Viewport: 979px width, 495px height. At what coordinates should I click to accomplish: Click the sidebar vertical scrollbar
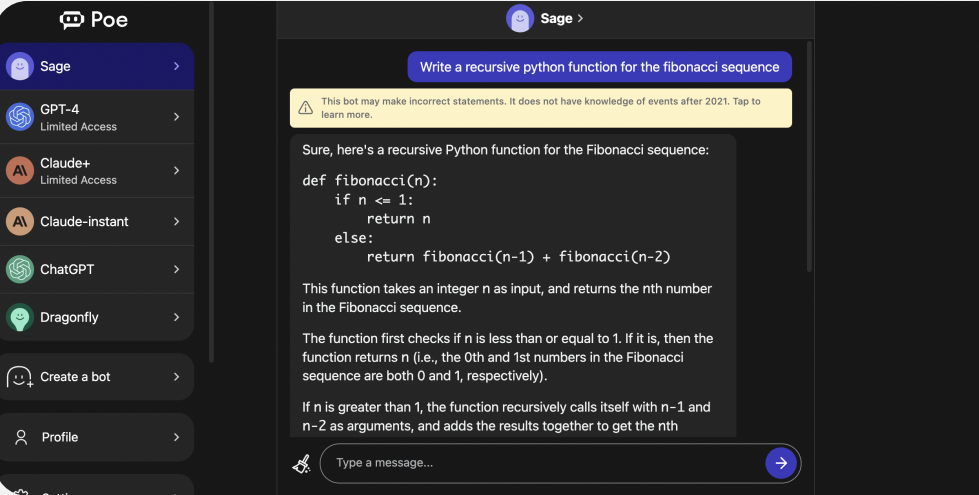point(211,181)
